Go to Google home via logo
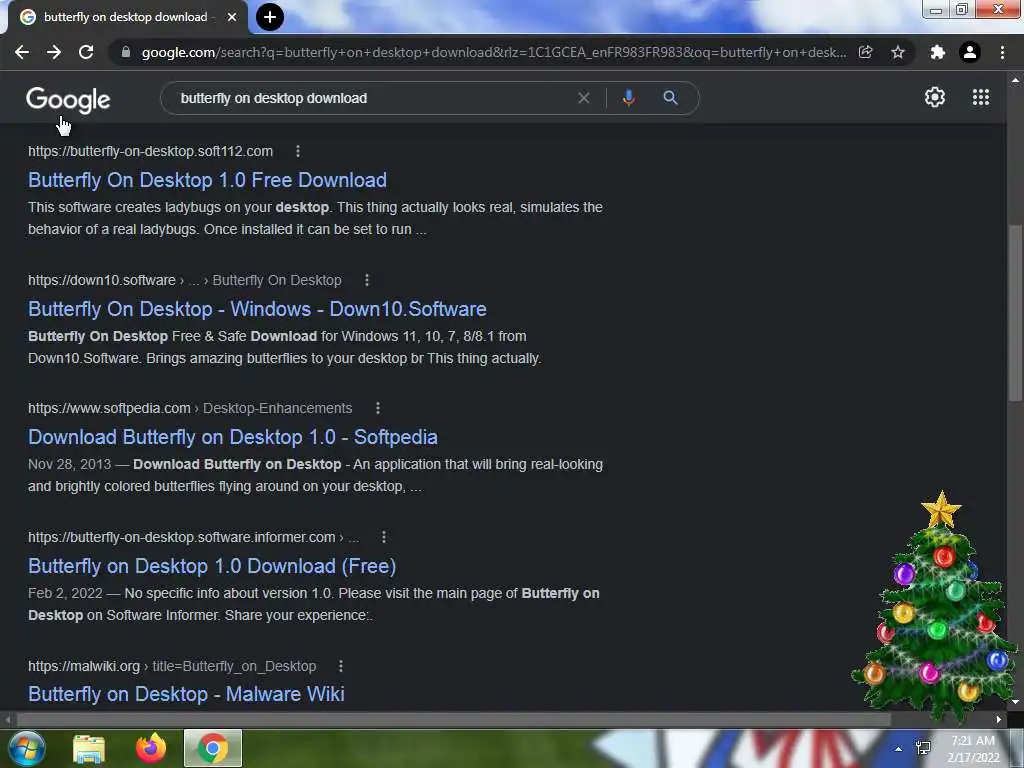The image size is (1024, 768). pyautogui.click(x=68, y=100)
